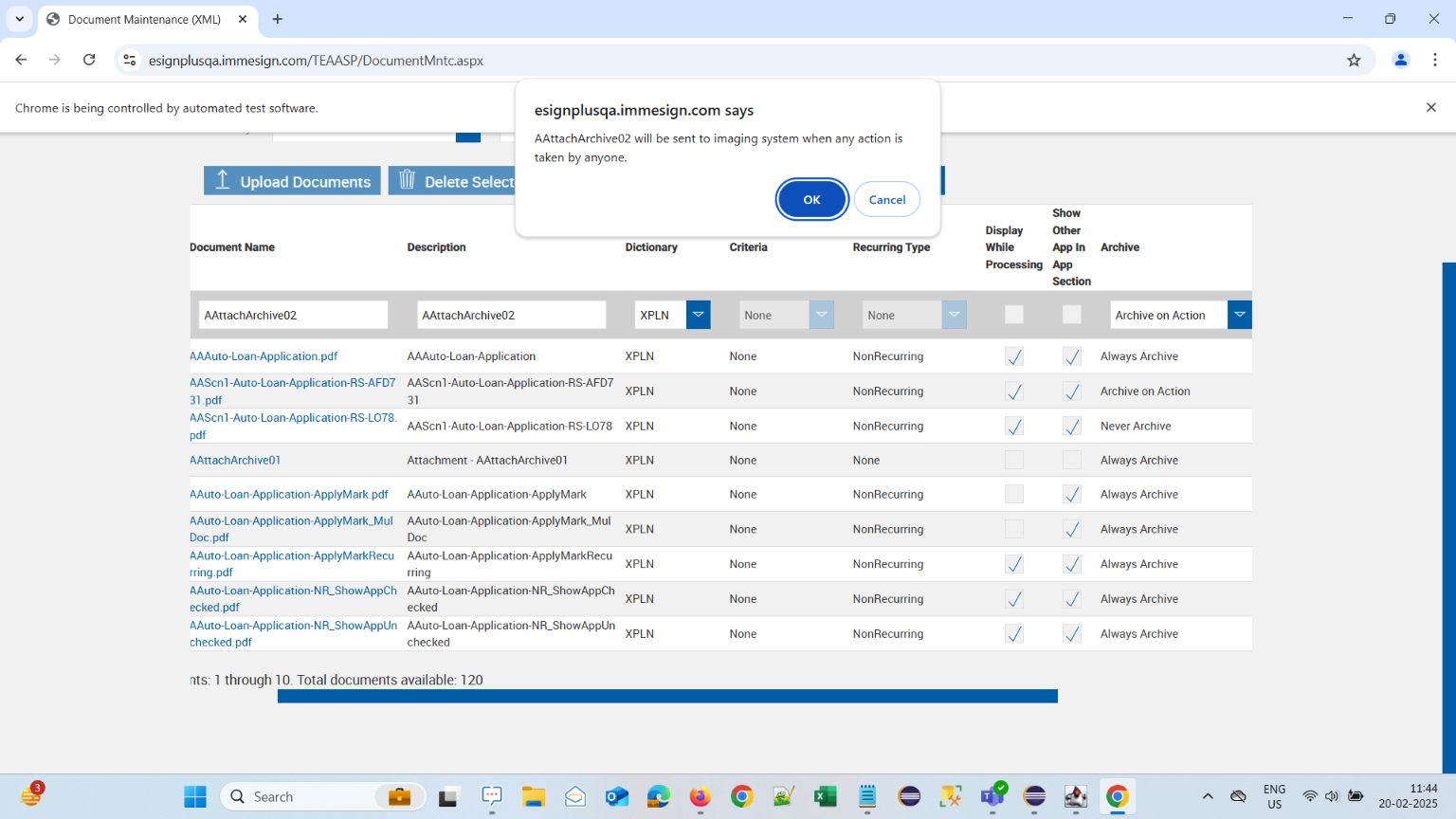The image size is (1456, 819).
Task: Open Wi-Fi network settings in system tray
Action: point(1310,796)
